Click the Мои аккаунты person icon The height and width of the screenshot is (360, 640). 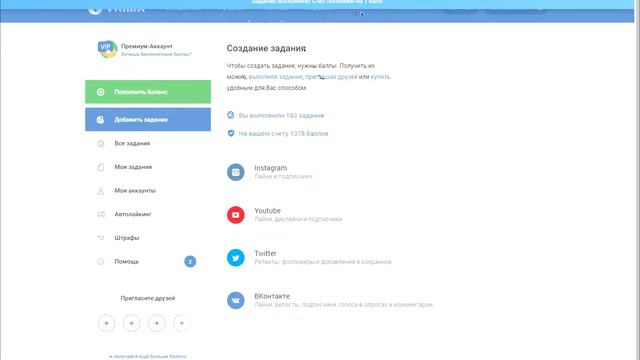tap(100, 191)
